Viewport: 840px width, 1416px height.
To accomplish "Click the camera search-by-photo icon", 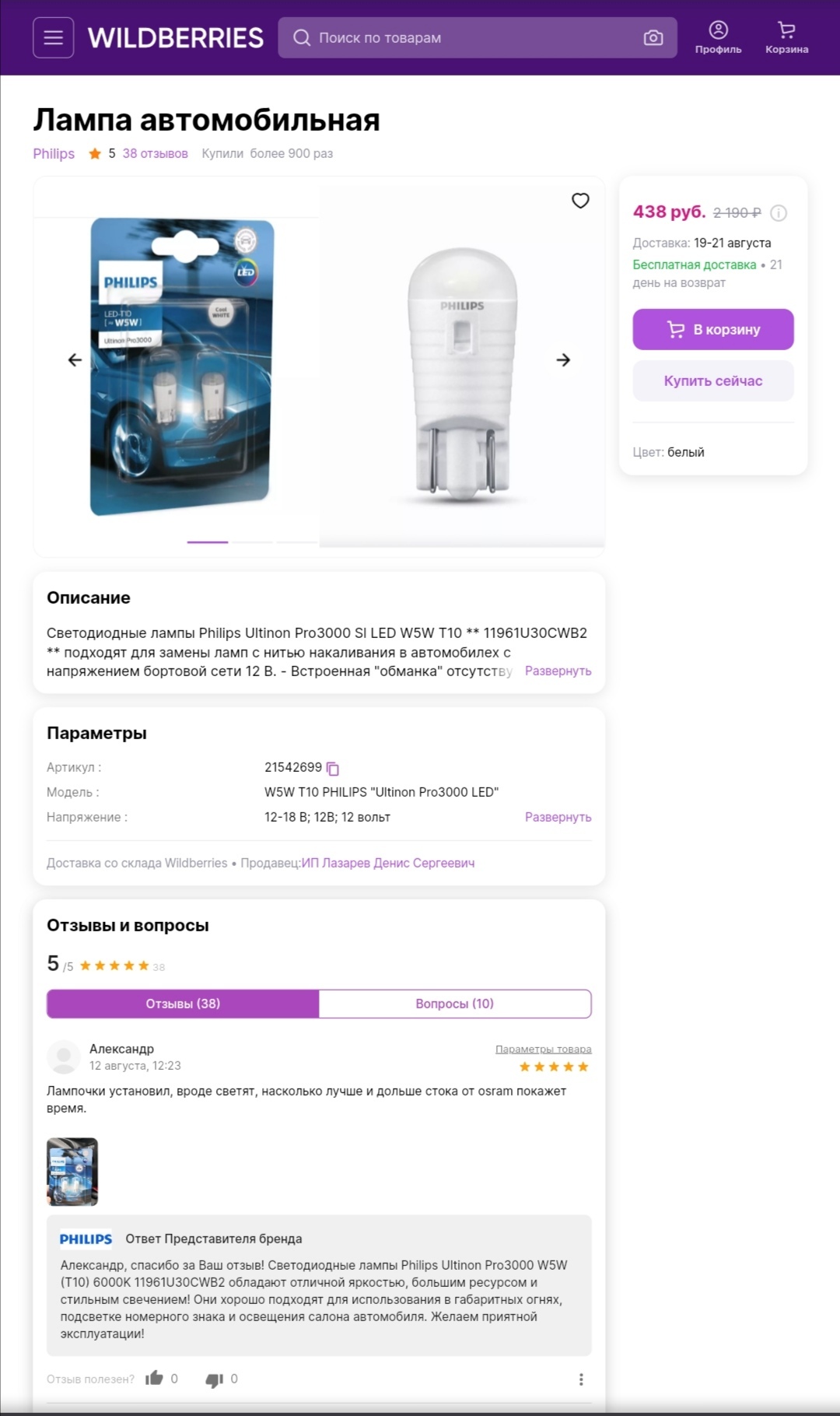I will tap(653, 37).
